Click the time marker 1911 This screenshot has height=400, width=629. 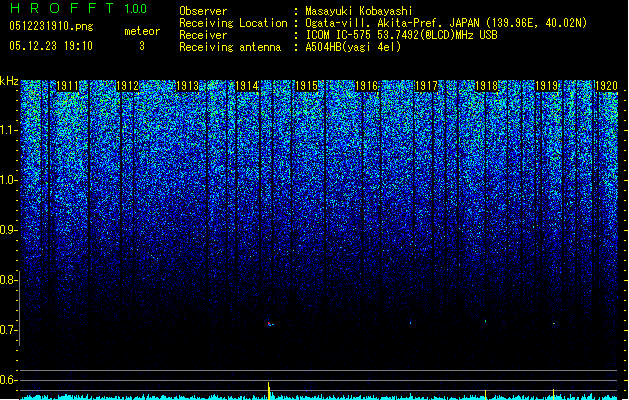(67, 86)
